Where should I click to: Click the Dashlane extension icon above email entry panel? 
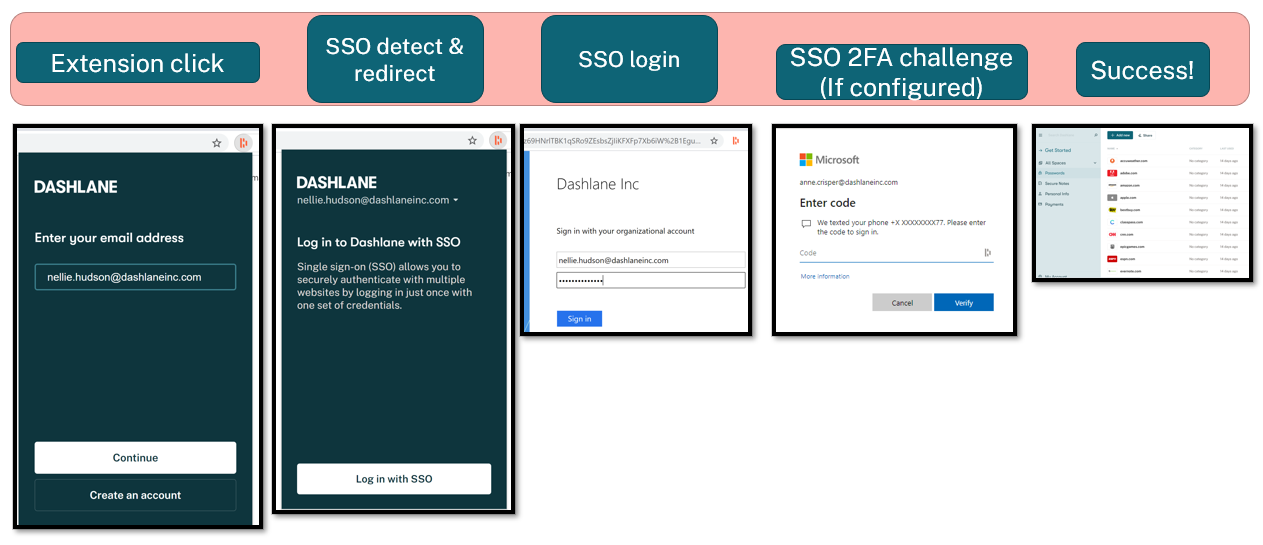(242, 142)
